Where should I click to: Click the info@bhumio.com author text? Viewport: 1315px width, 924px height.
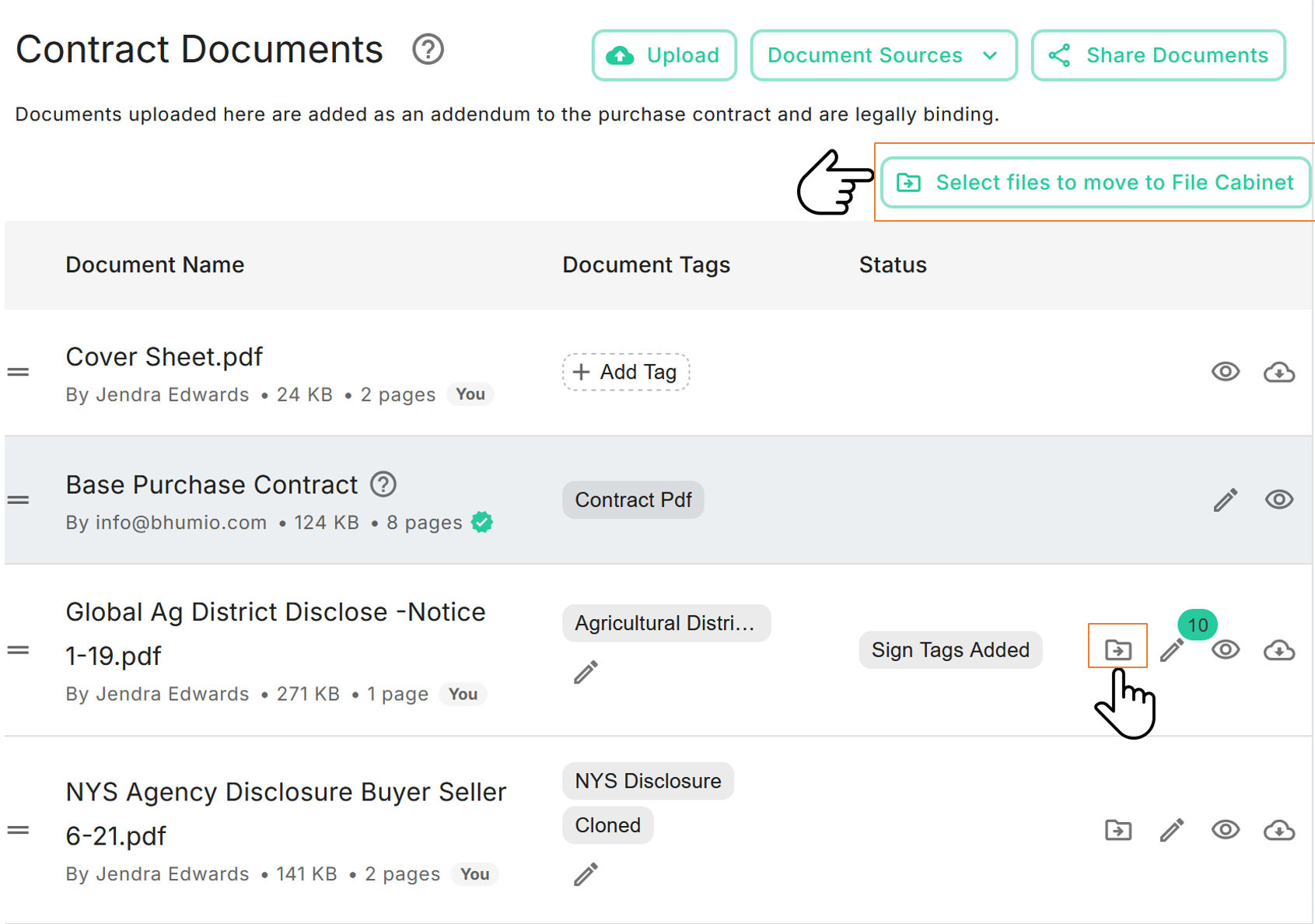[181, 523]
